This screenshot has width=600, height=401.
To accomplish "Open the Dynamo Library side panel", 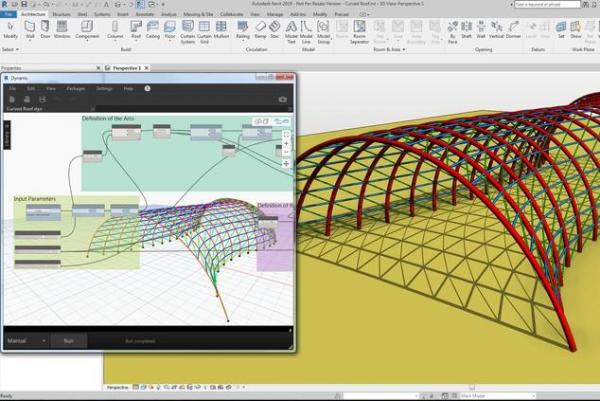I will pos(7,135).
